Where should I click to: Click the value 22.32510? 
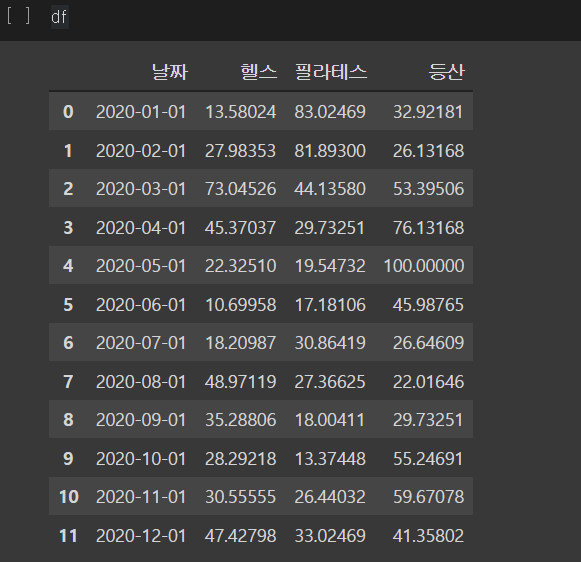pyautogui.click(x=240, y=266)
